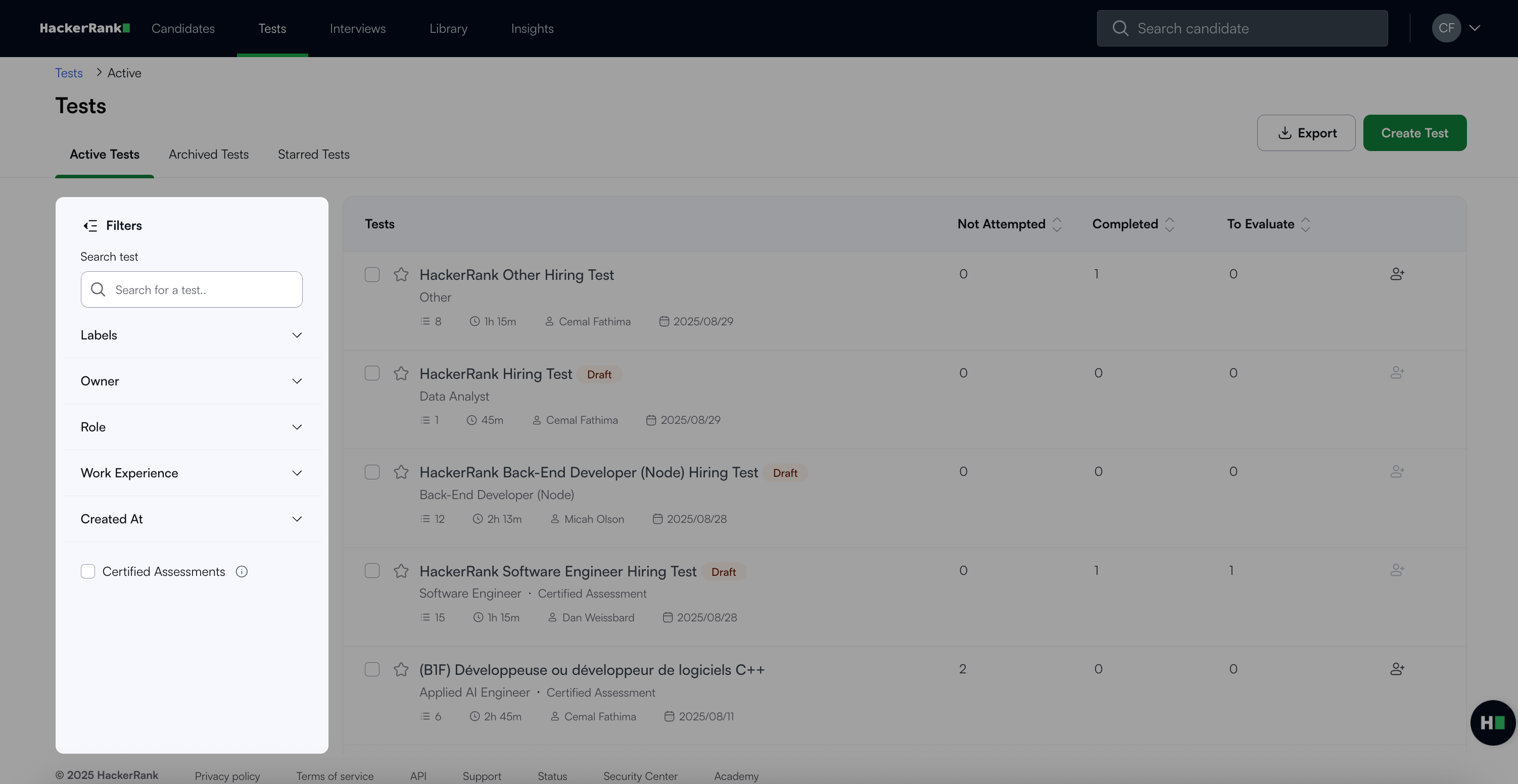Enable Certified Assessments checkbox

88,571
